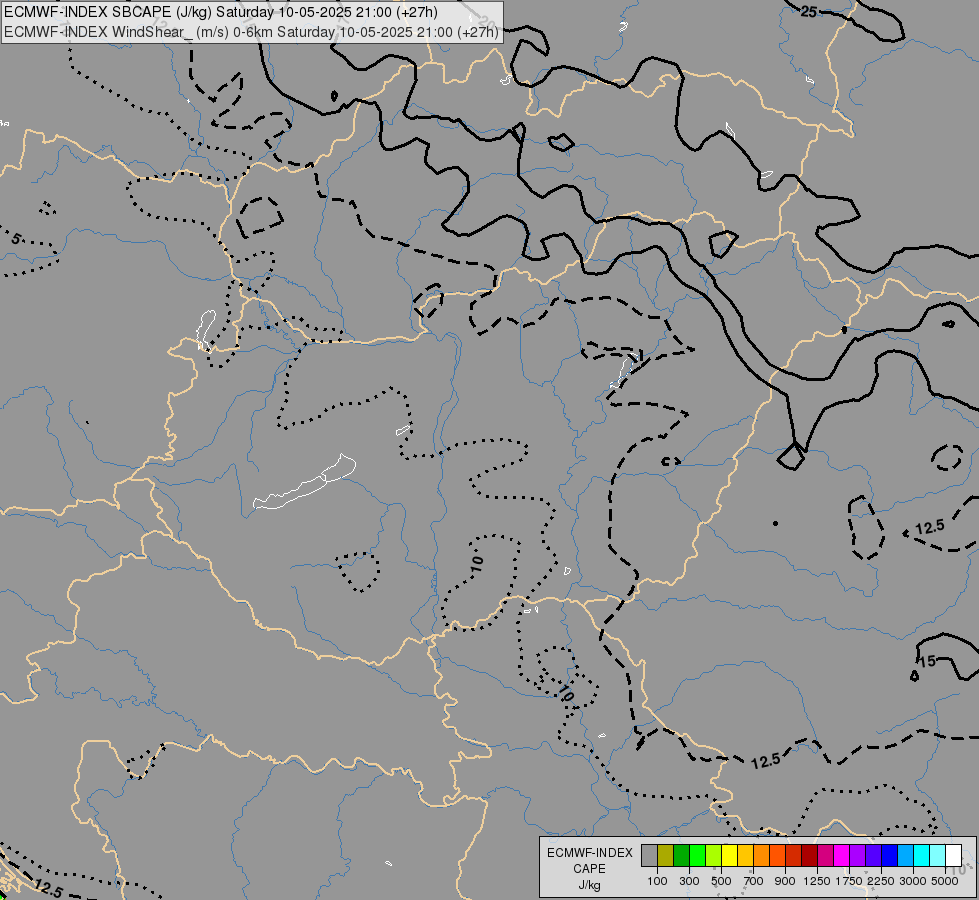Pick the pure blue legend swatch
This screenshot has width=979, height=900.
tap(890, 856)
